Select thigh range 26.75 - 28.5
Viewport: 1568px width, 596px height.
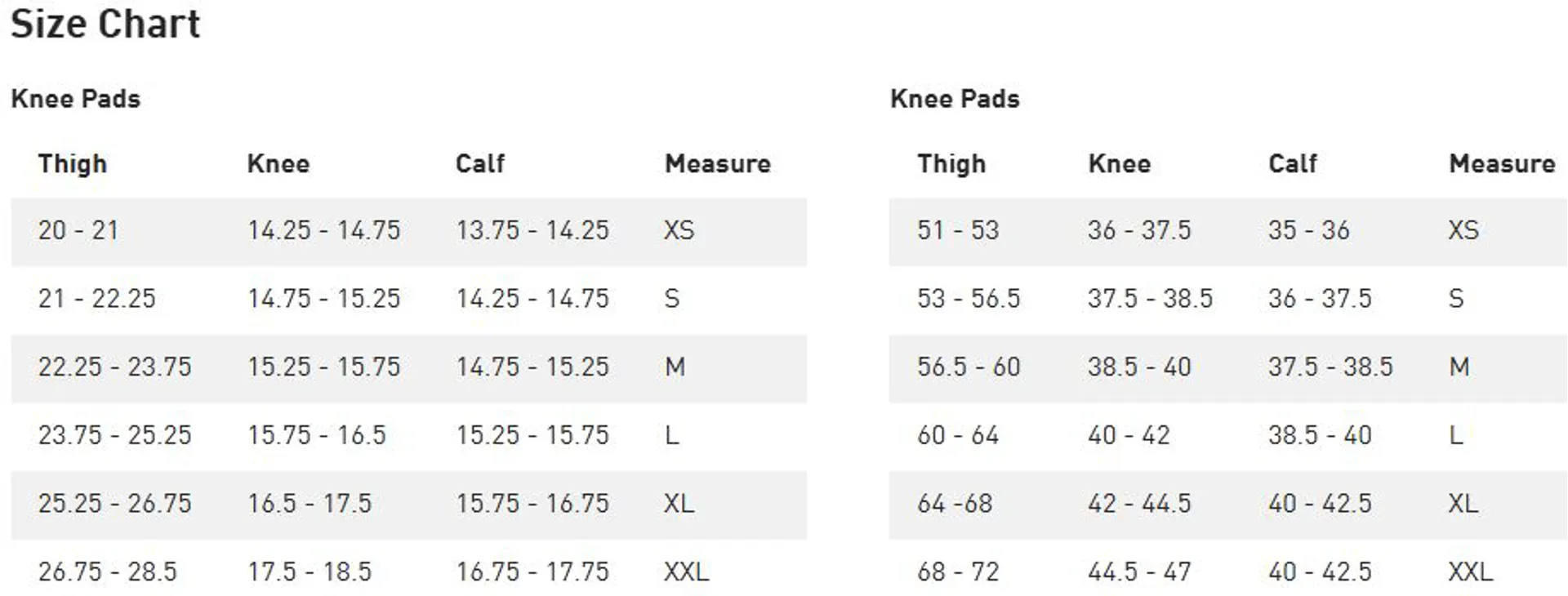tap(107, 572)
